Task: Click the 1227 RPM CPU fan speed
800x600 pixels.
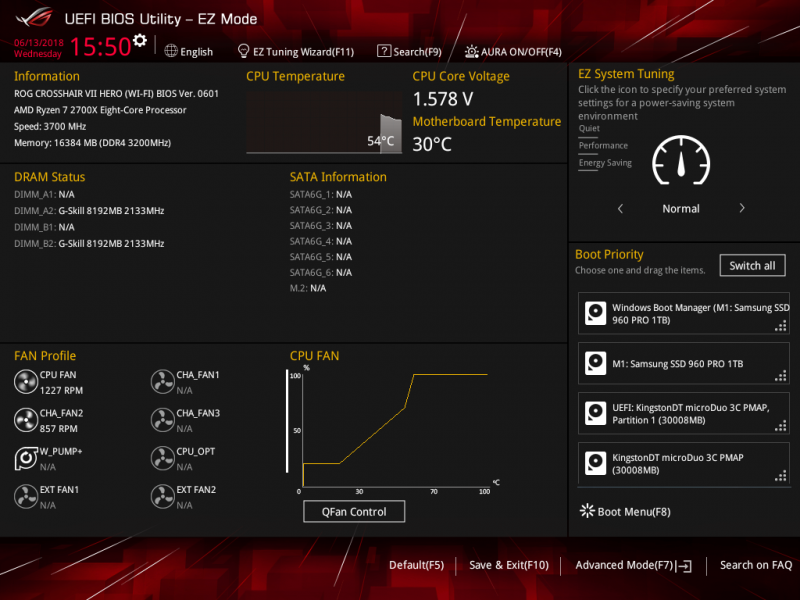Action: point(61,390)
